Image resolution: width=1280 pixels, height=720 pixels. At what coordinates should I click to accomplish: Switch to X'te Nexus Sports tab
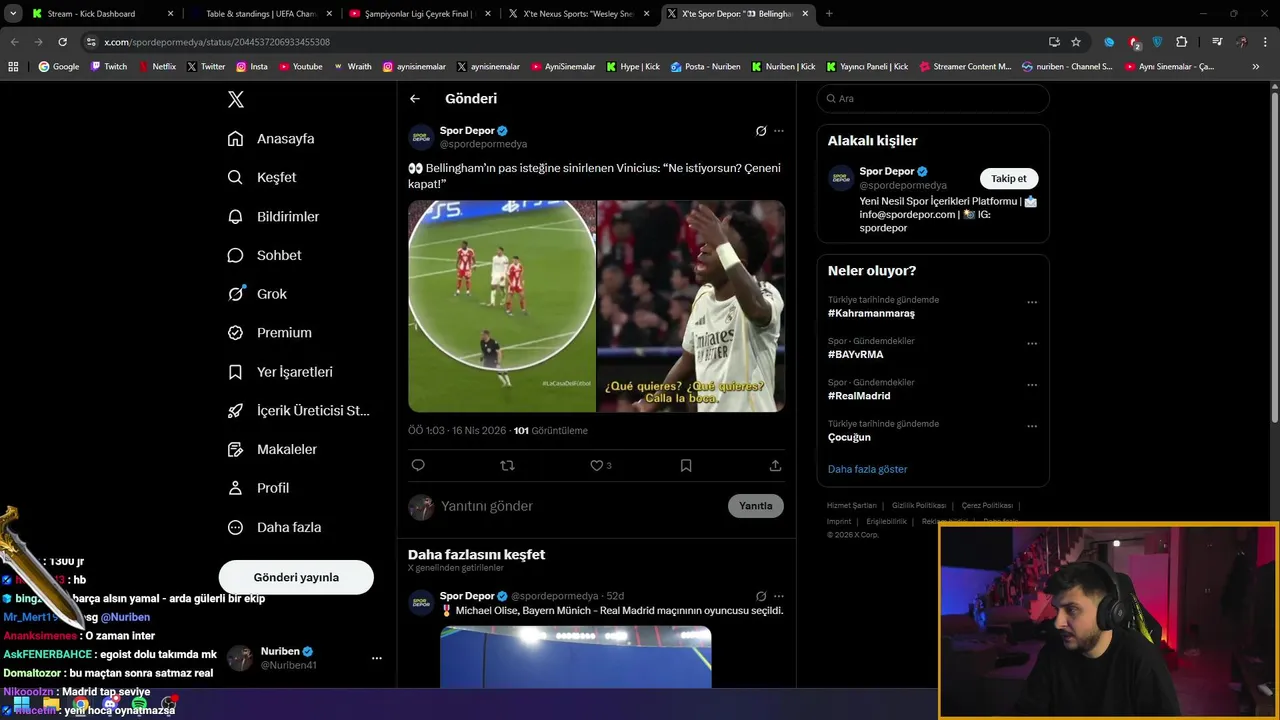(x=578, y=14)
